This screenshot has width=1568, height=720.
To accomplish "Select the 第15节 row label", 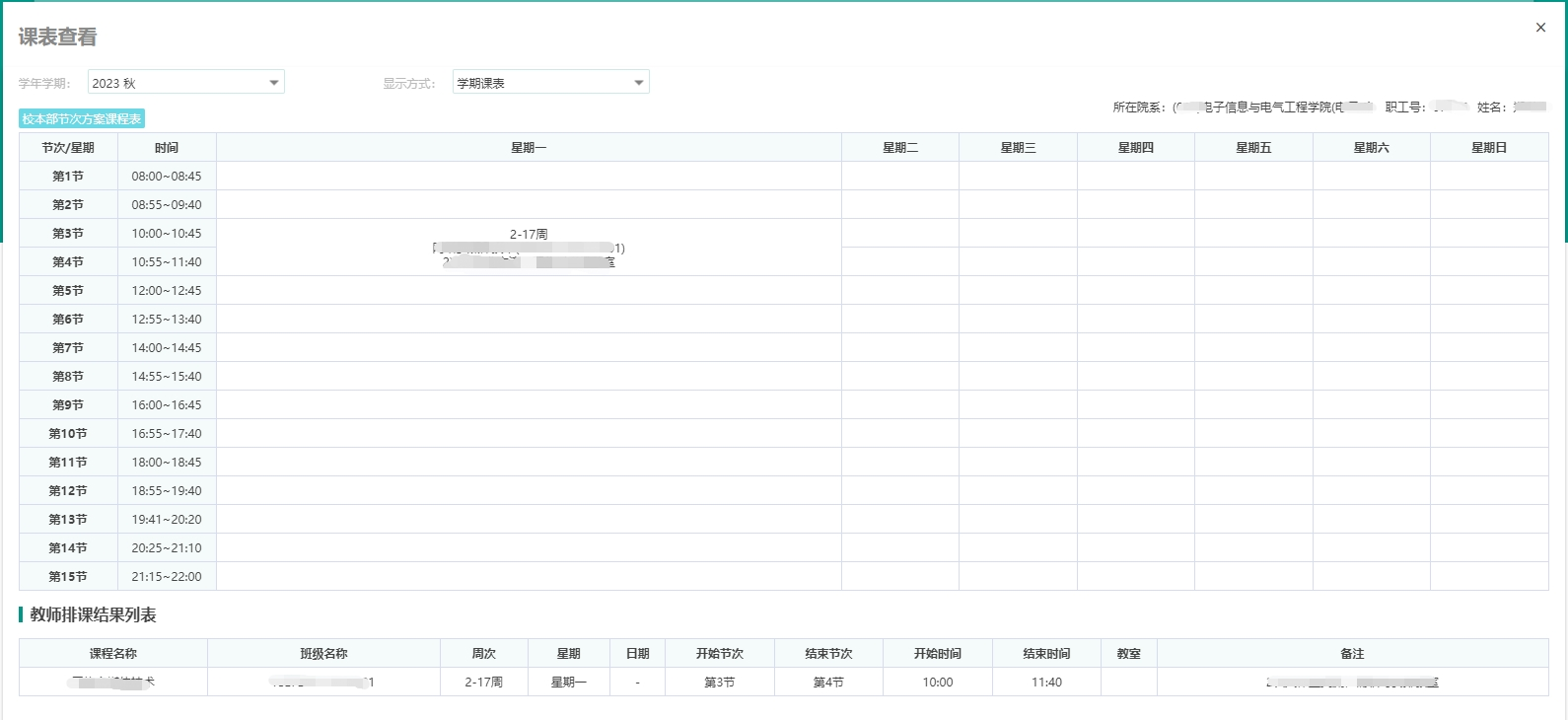I will point(68,576).
